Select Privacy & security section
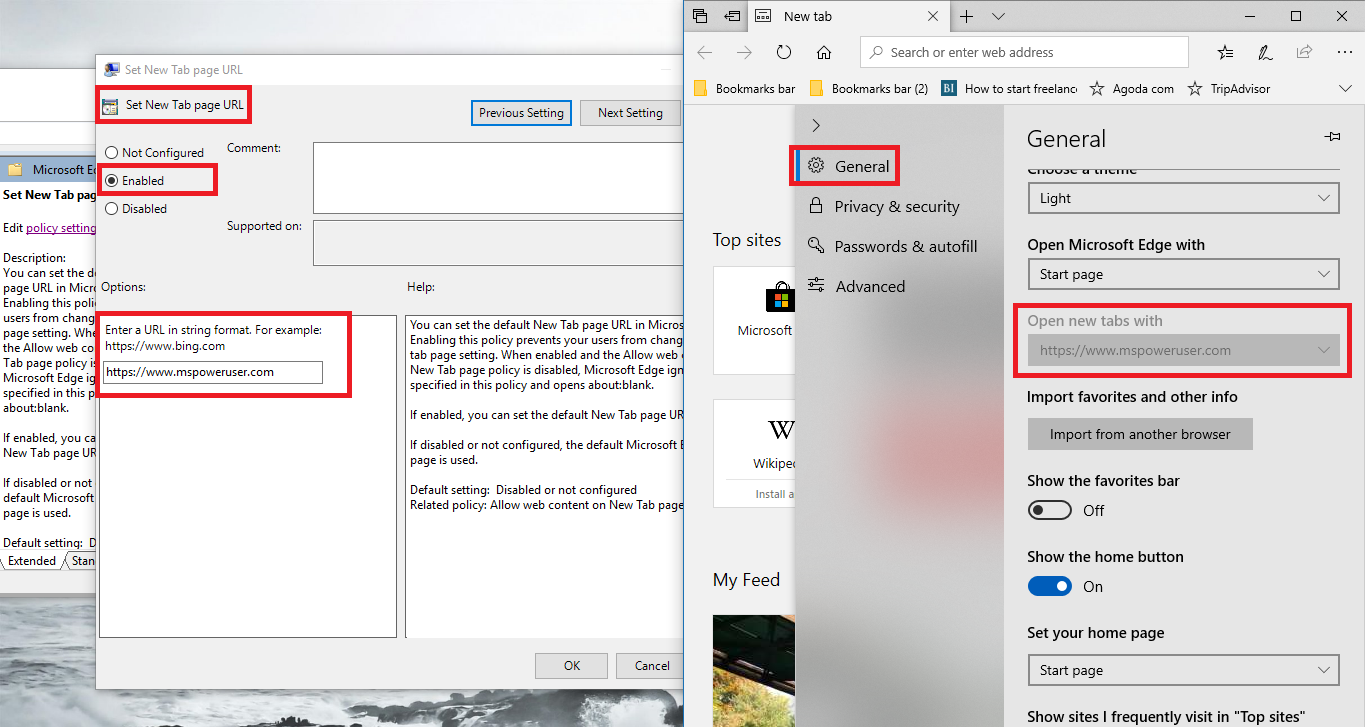This screenshot has height=727, width=1365. point(883,206)
